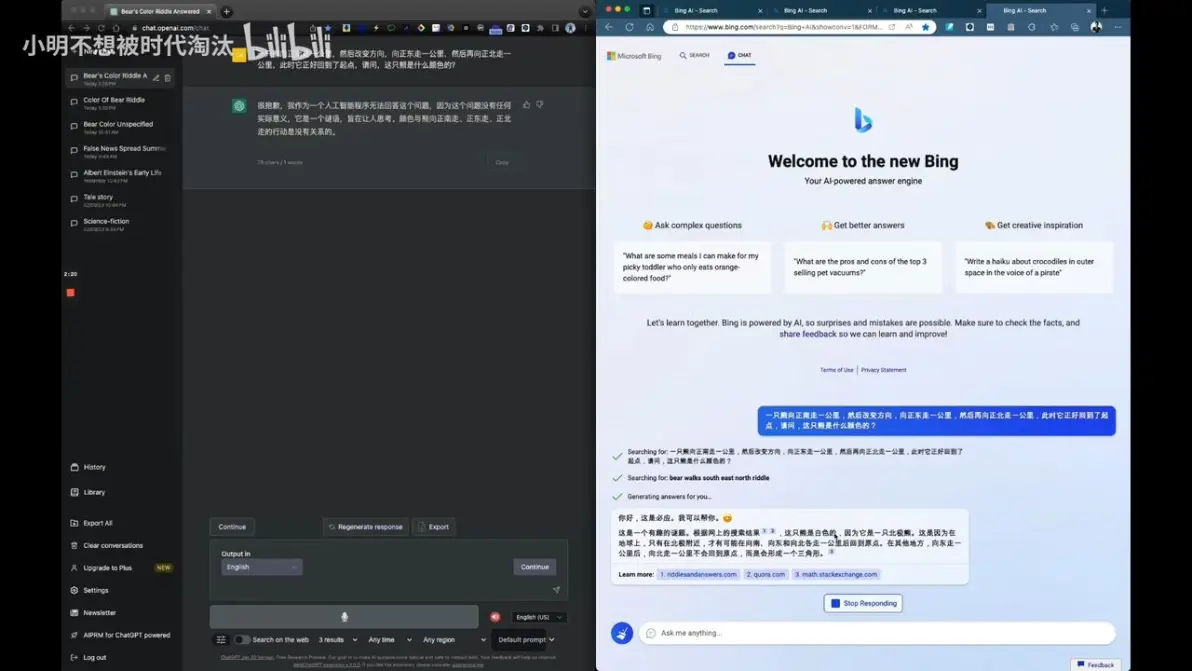This screenshot has width=1192, height=671.
Task: Open the Albert Einstein's Early Life chat
Action: pos(120,176)
